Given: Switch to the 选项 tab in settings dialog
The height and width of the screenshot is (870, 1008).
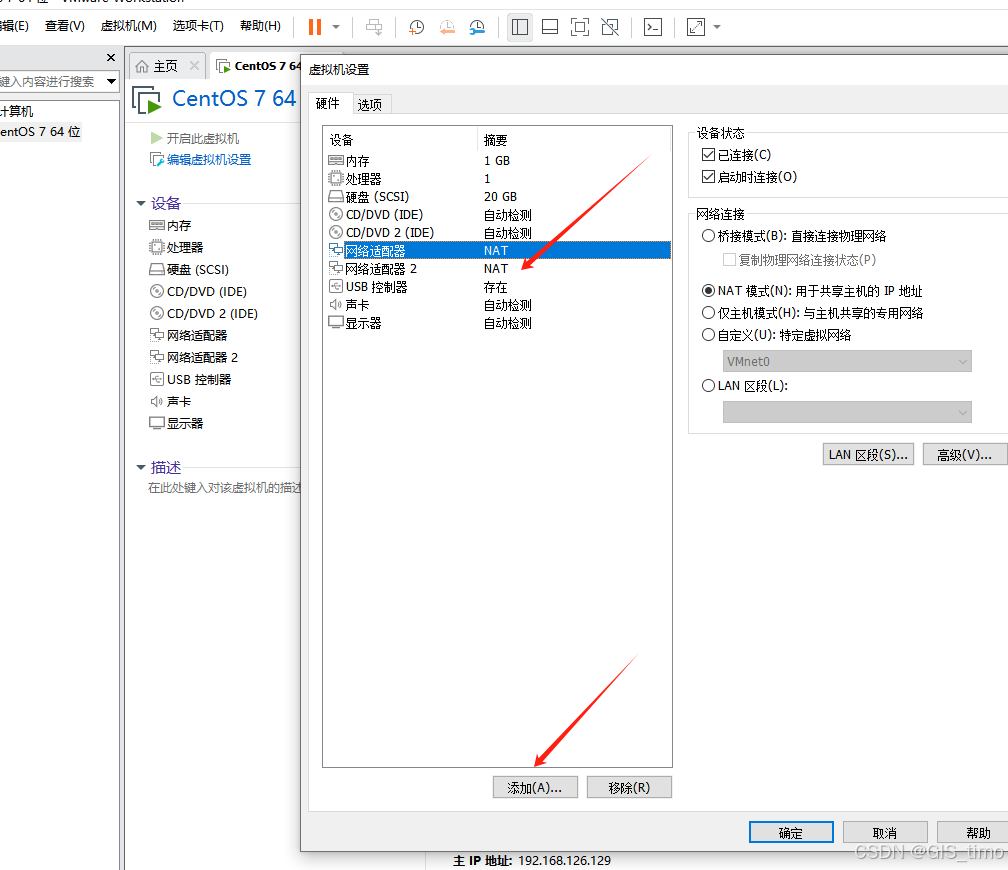Looking at the screenshot, I should tap(370, 104).
